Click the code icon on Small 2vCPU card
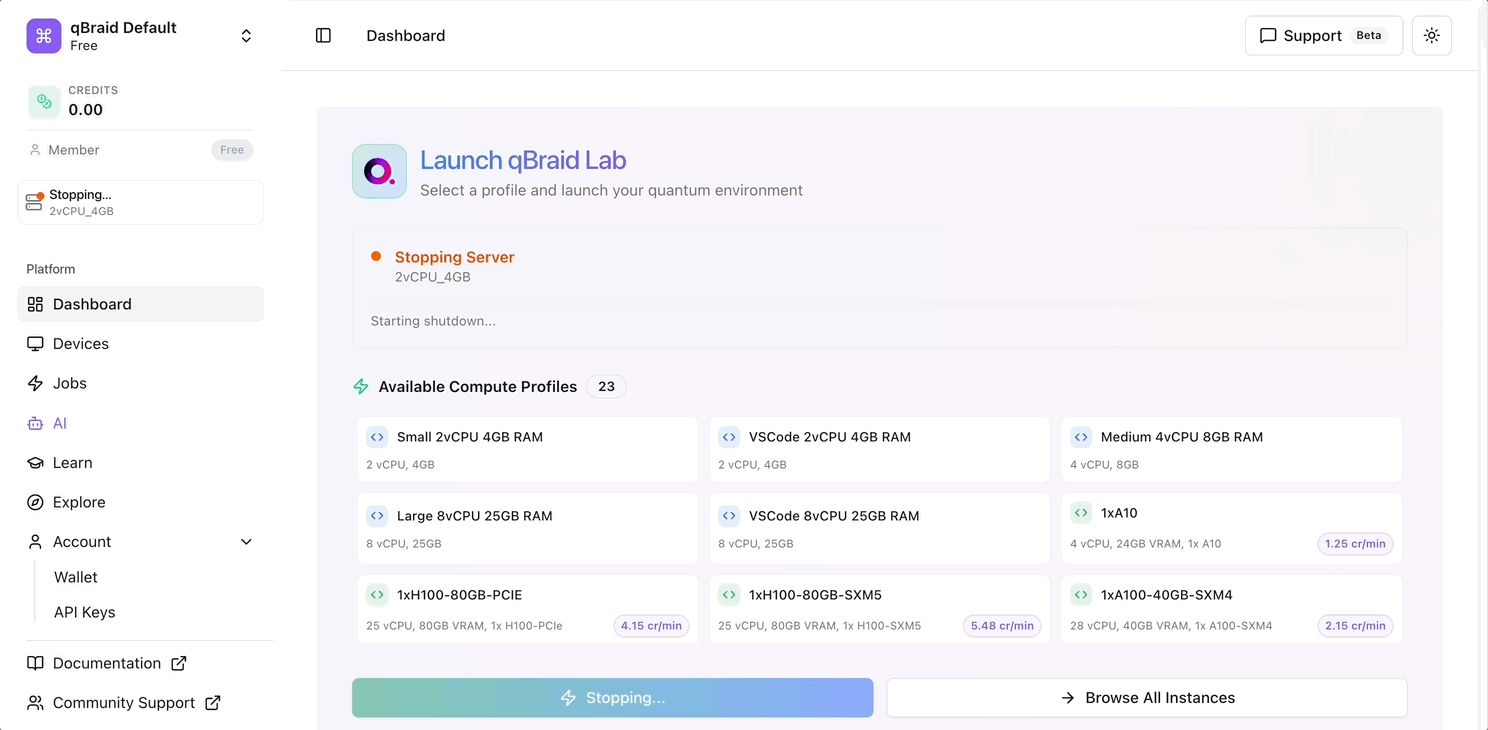The width and height of the screenshot is (1488, 730). click(377, 437)
